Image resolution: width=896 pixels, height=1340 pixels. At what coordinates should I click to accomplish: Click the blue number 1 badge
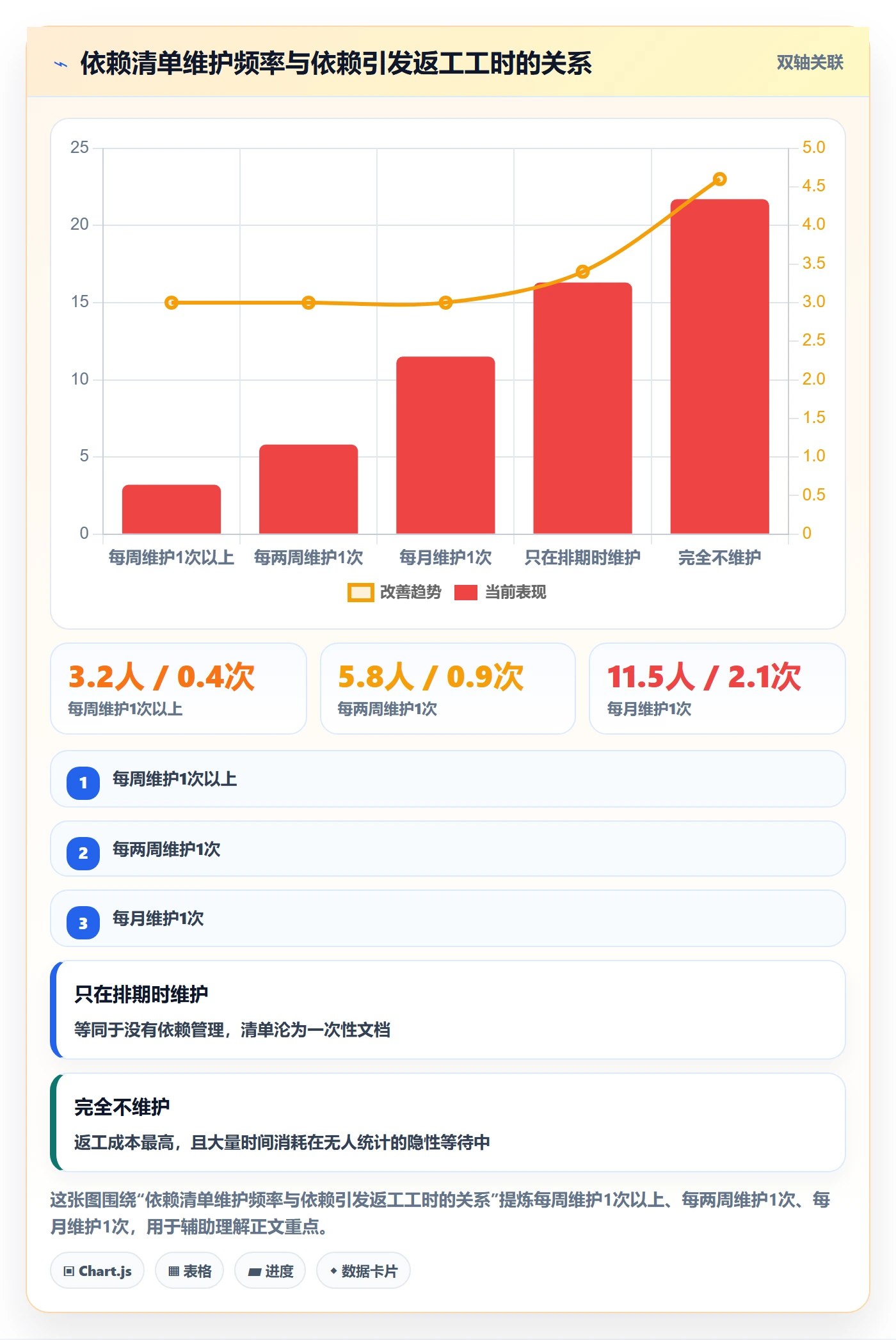coord(83,783)
